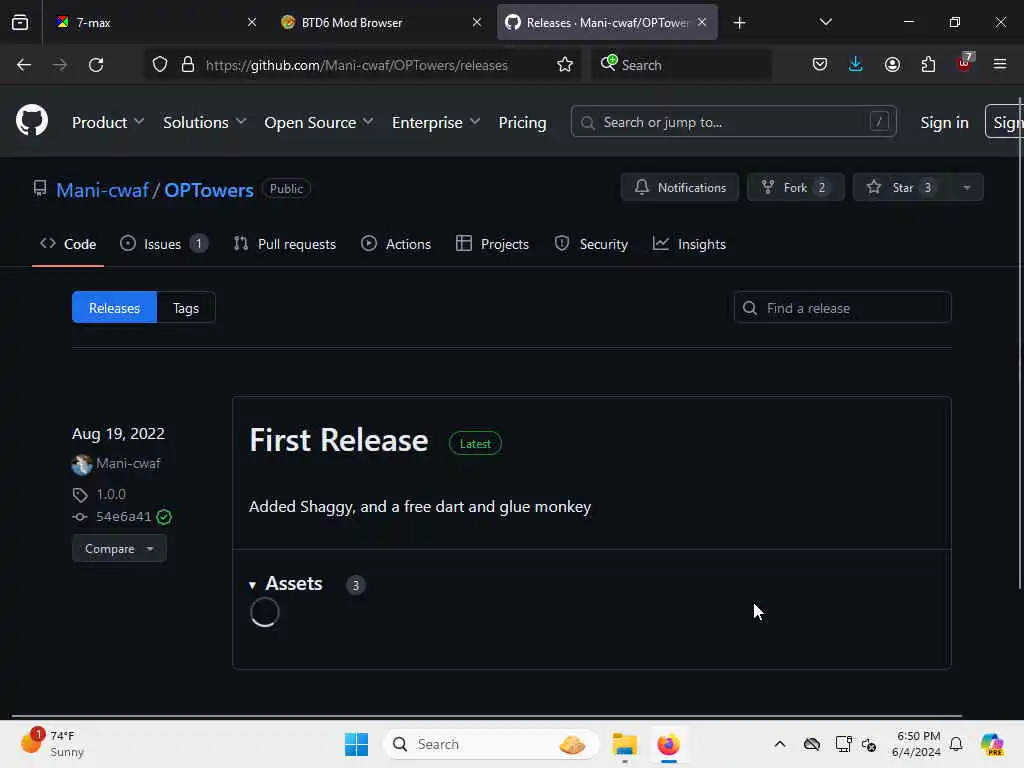The image size is (1024, 768).
Task: Open OPTowers repository name link
Action: point(209,190)
